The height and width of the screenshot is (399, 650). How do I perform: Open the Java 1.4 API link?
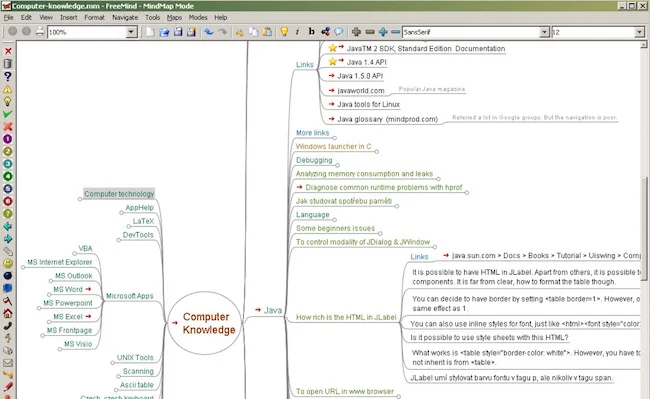pyautogui.click(x=366, y=63)
